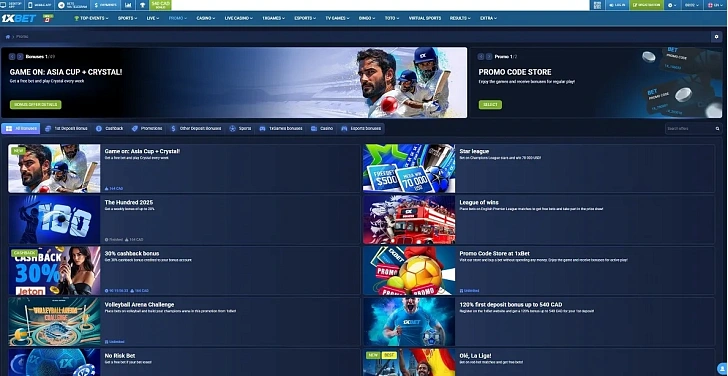Open the 30% cashback bonus offer title

[132, 253]
